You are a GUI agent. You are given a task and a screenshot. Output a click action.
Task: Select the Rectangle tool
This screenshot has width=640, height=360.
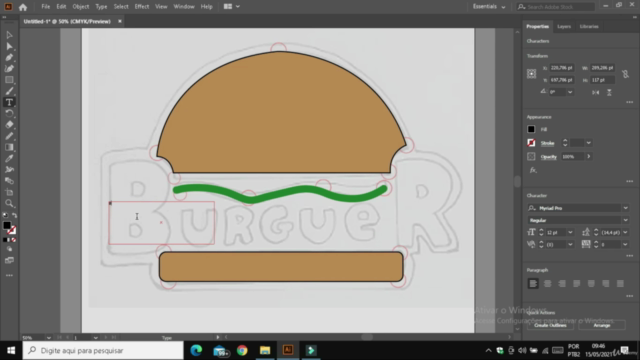coord(9,80)
